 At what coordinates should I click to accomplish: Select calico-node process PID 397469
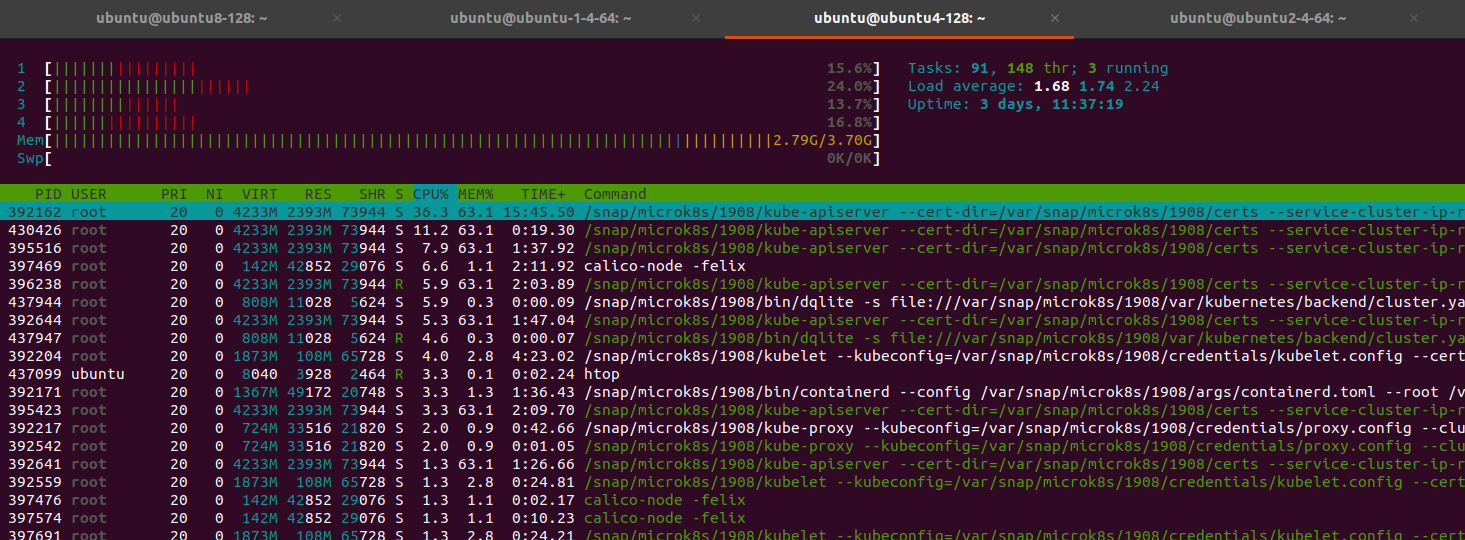tap(732, 266)
